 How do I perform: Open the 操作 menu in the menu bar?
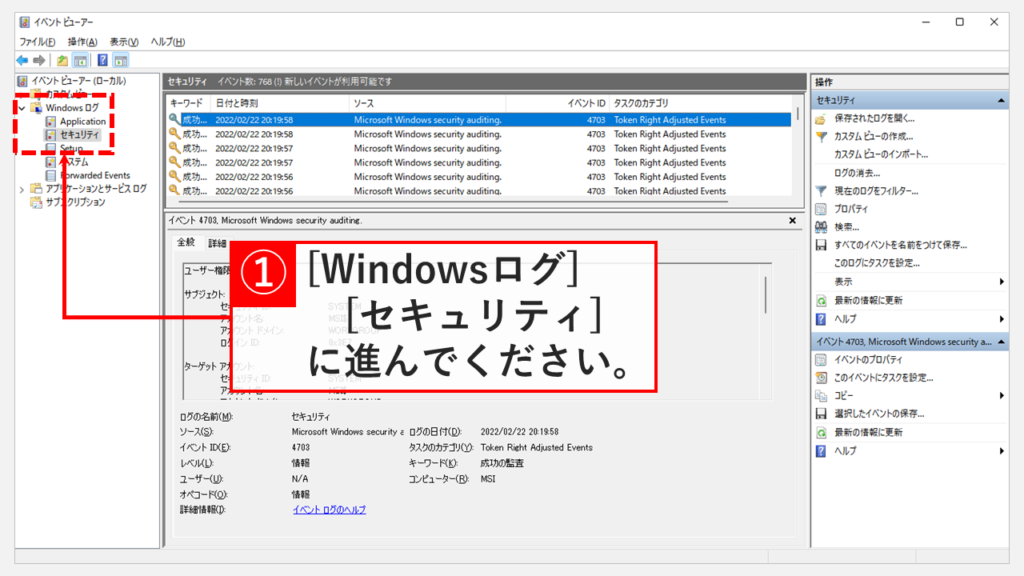[82, 42]
